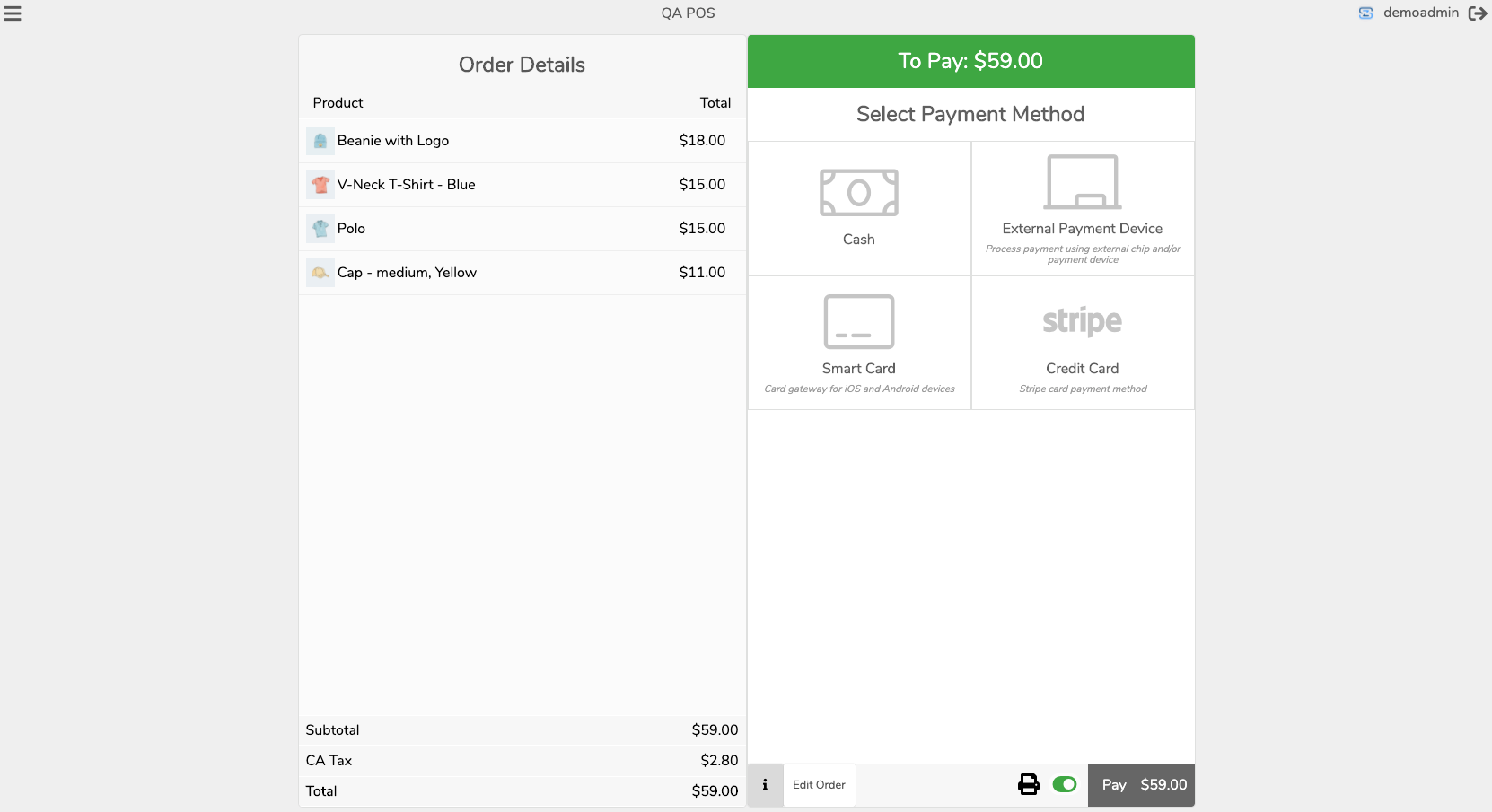The height and width of the screenshot is (812, 1492).
Task: Click Select Payment Method heading
Action: [x=970, y=114]
